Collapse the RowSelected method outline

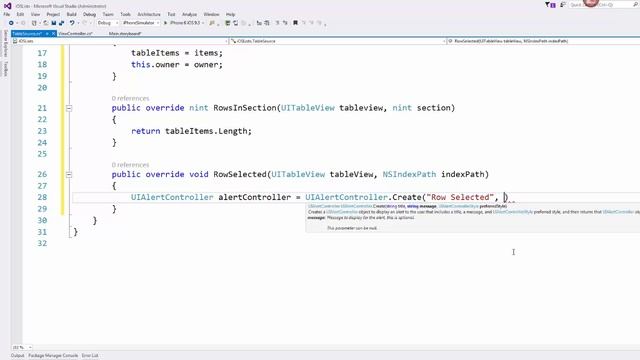pos(69,175)
